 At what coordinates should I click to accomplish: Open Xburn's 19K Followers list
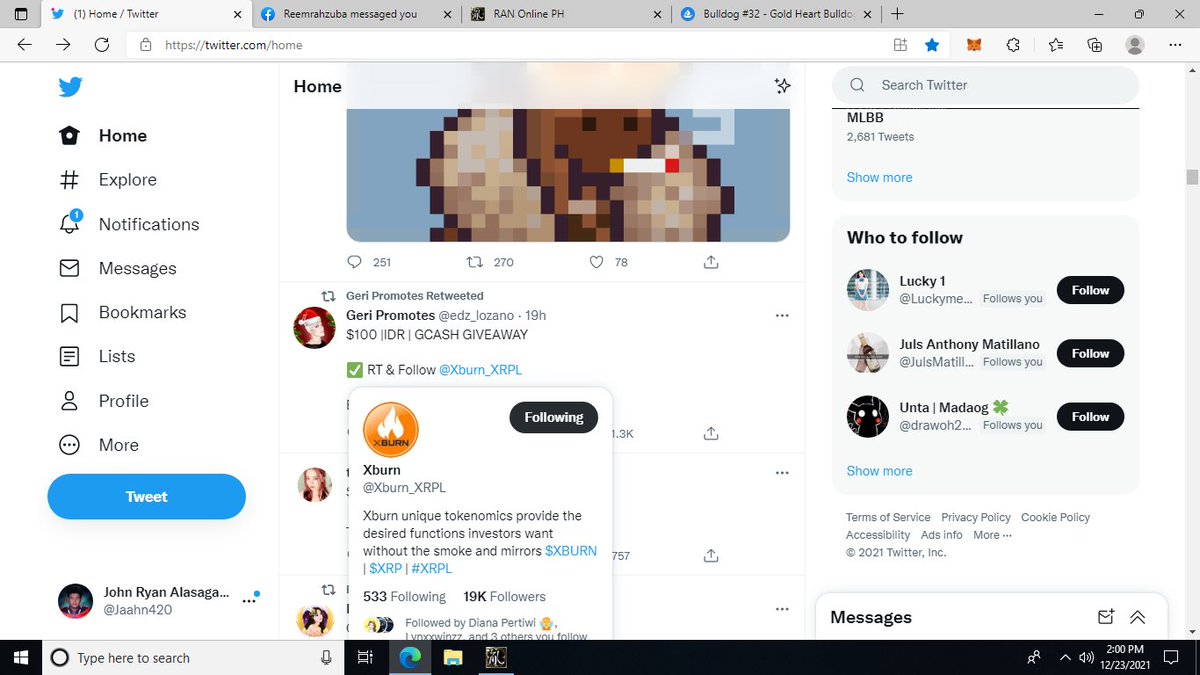click(x=505, y=596)
